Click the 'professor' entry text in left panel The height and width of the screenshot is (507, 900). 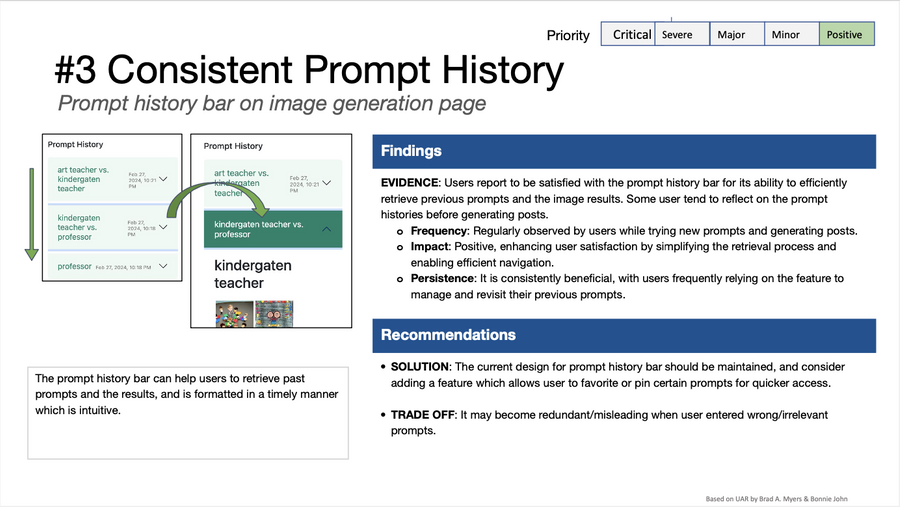[x=75, y=266]
